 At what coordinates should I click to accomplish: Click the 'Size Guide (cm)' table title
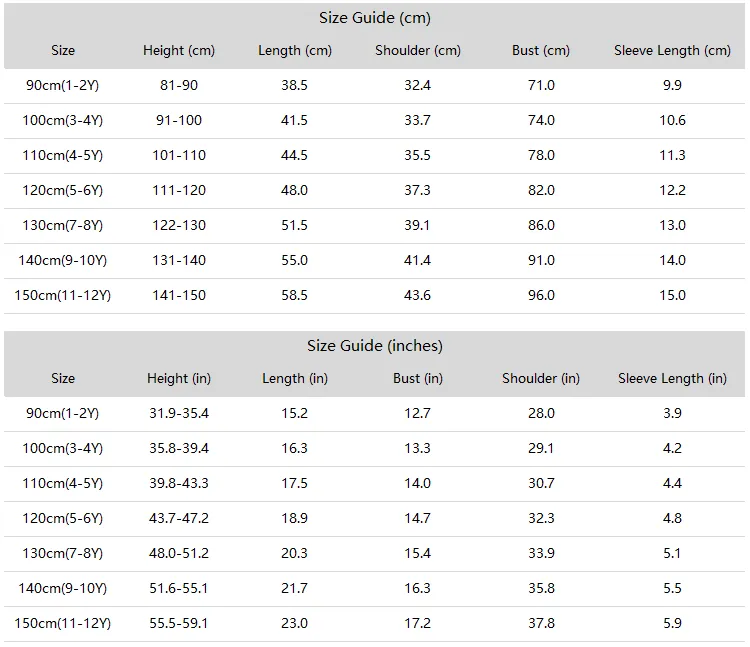tap(375, 18)
